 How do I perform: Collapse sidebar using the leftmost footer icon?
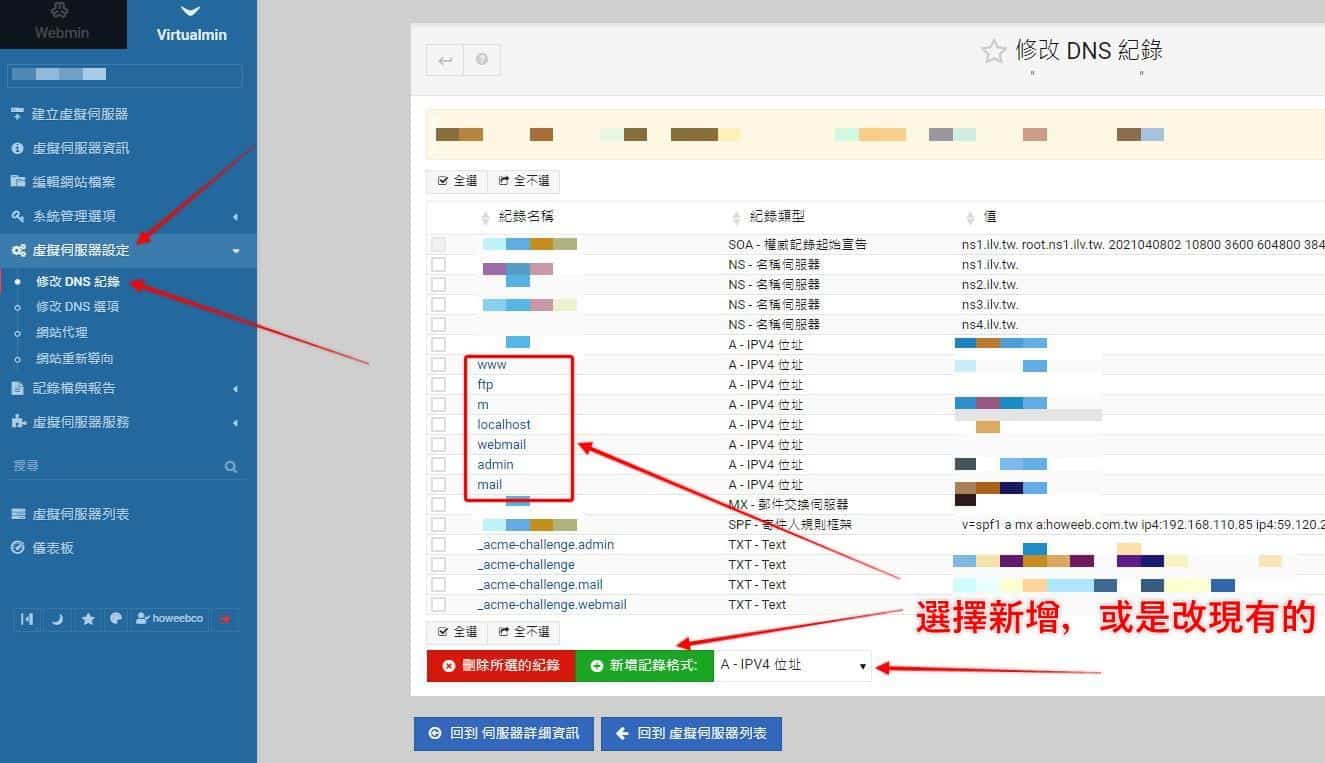pos(28,619)
